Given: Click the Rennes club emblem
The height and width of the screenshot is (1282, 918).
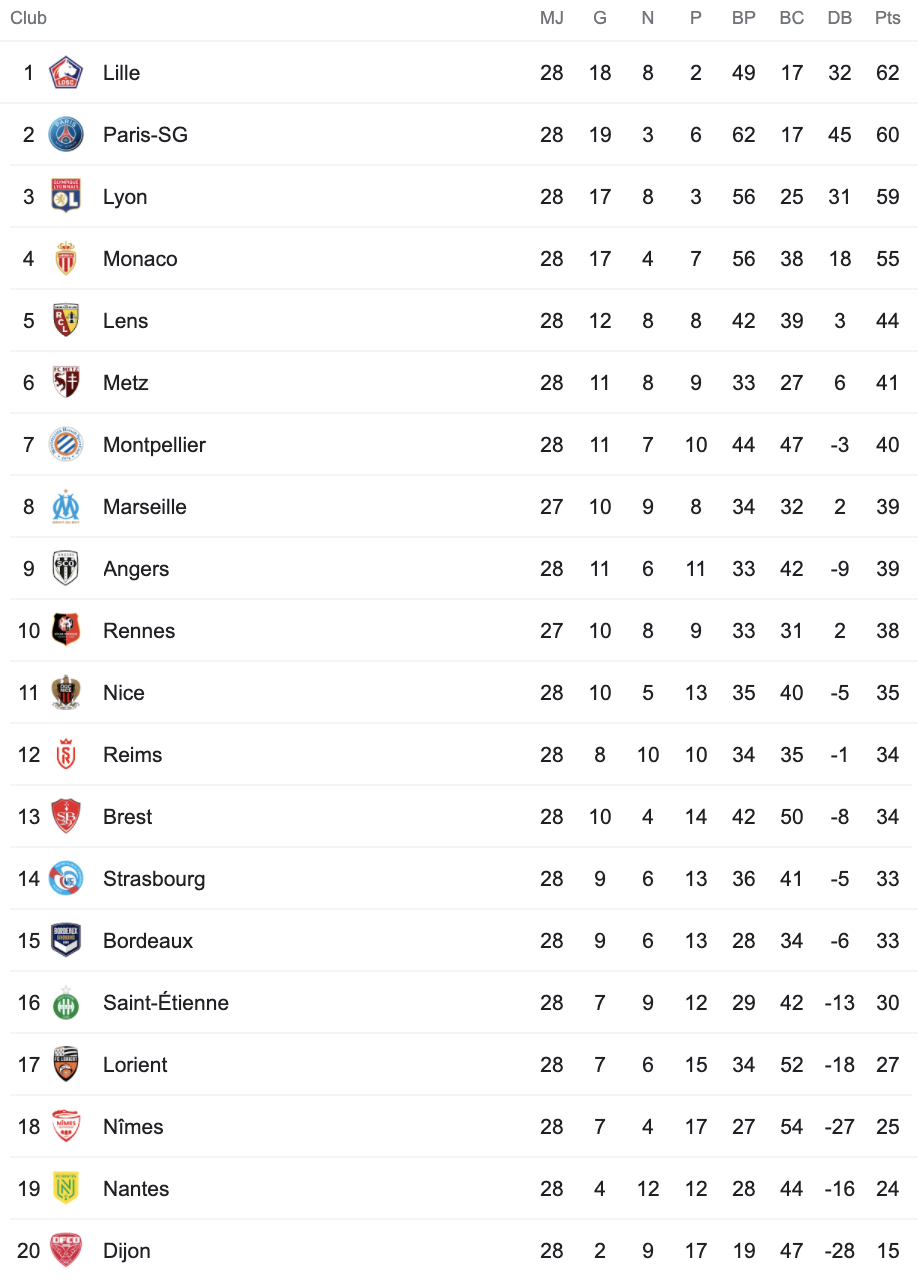Looking at the screenshot, I should [x=66, y=631].
